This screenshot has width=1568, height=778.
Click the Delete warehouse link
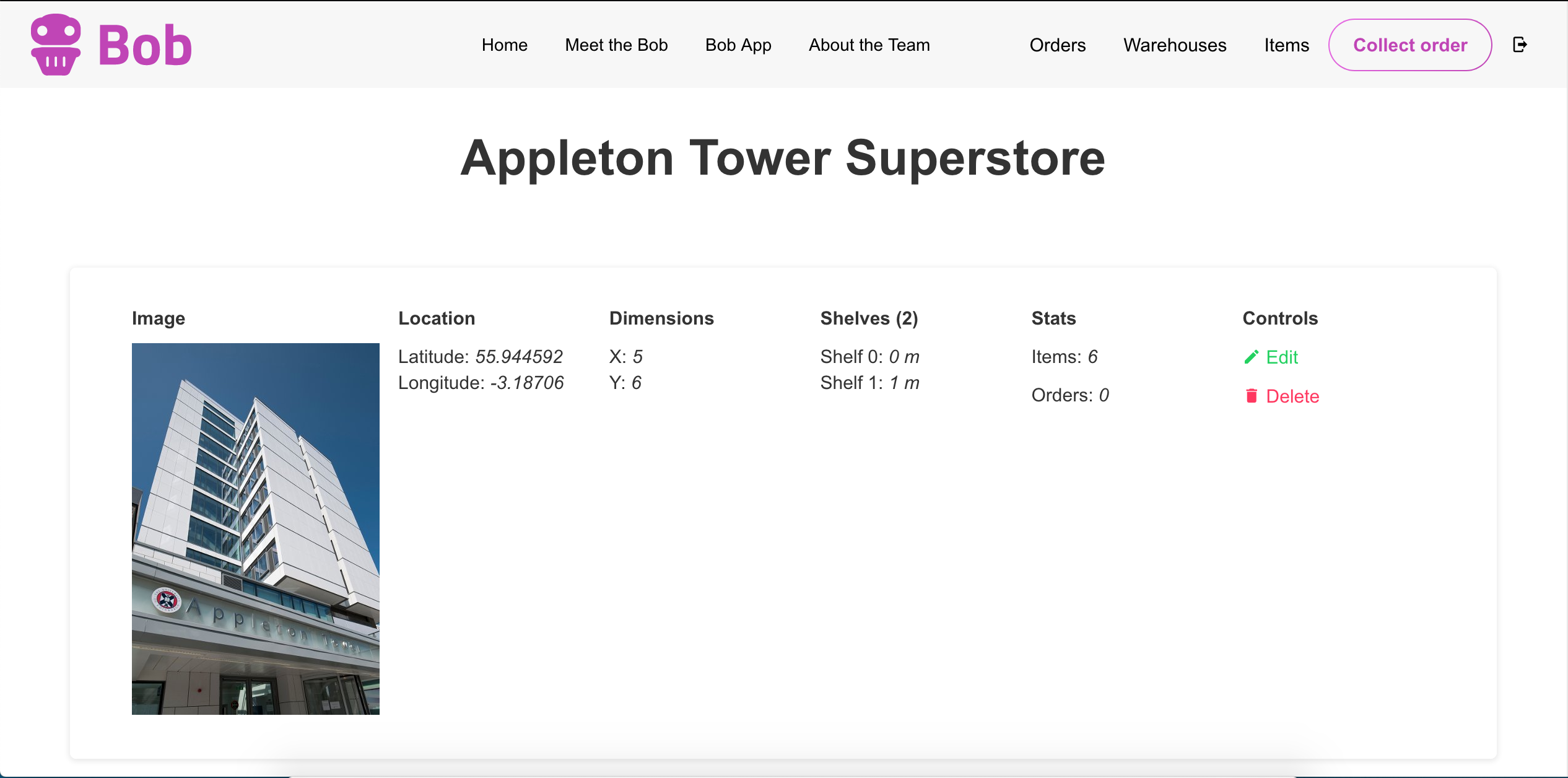tap(1292, 396)
